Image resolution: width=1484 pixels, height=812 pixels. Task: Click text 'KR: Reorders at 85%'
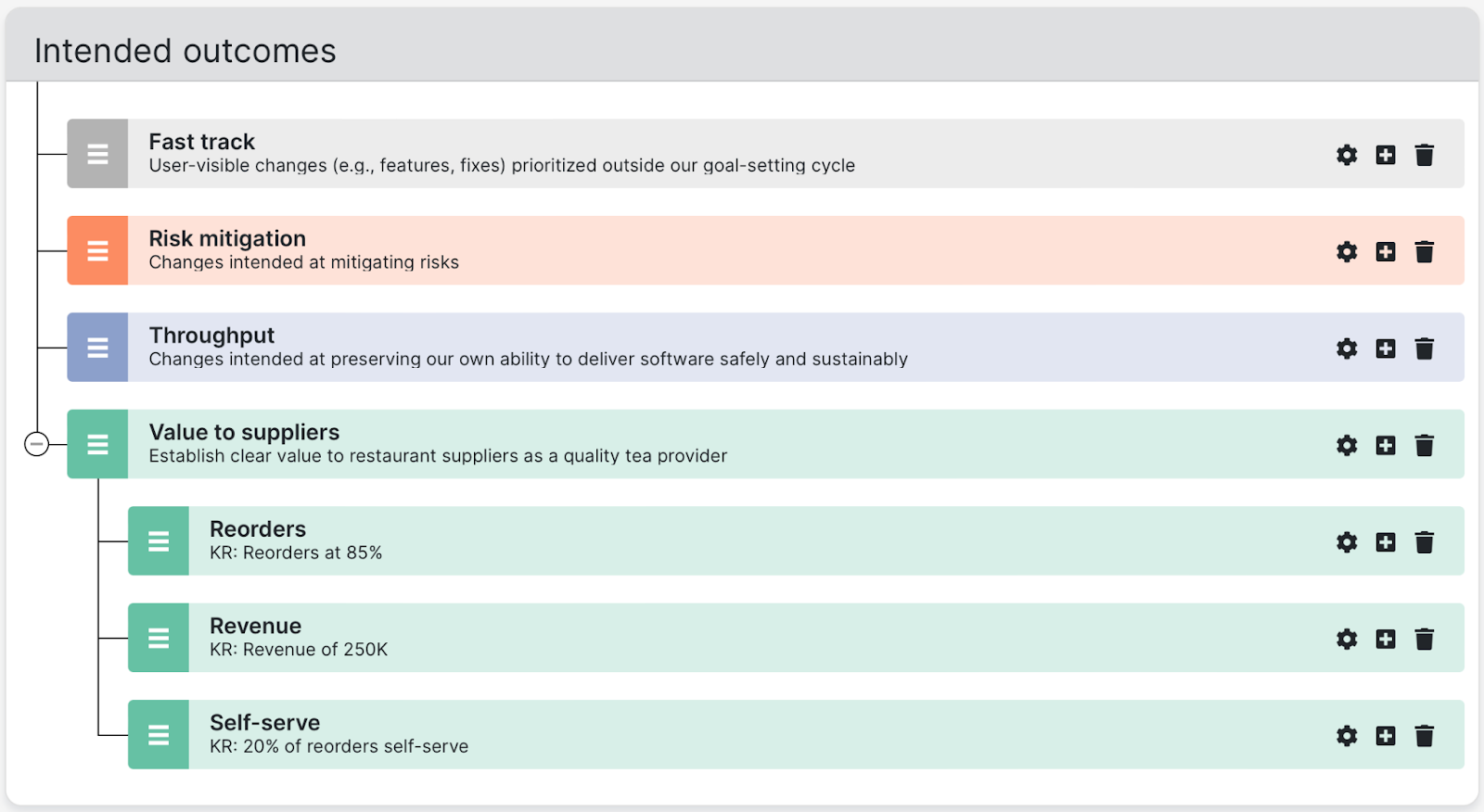tap(296, 553)
